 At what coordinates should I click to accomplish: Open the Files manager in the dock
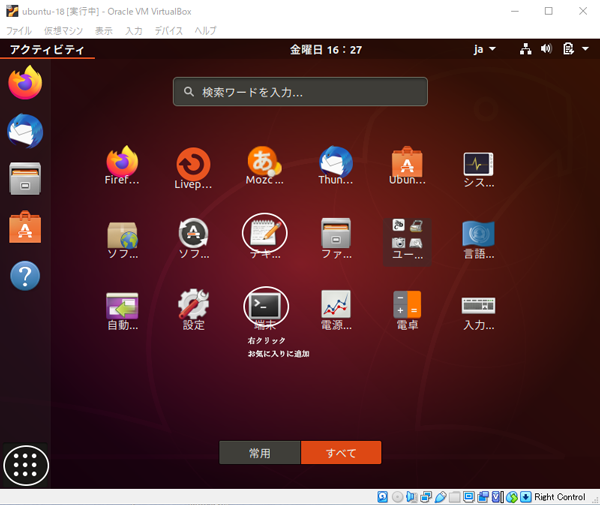pos(25,179)
